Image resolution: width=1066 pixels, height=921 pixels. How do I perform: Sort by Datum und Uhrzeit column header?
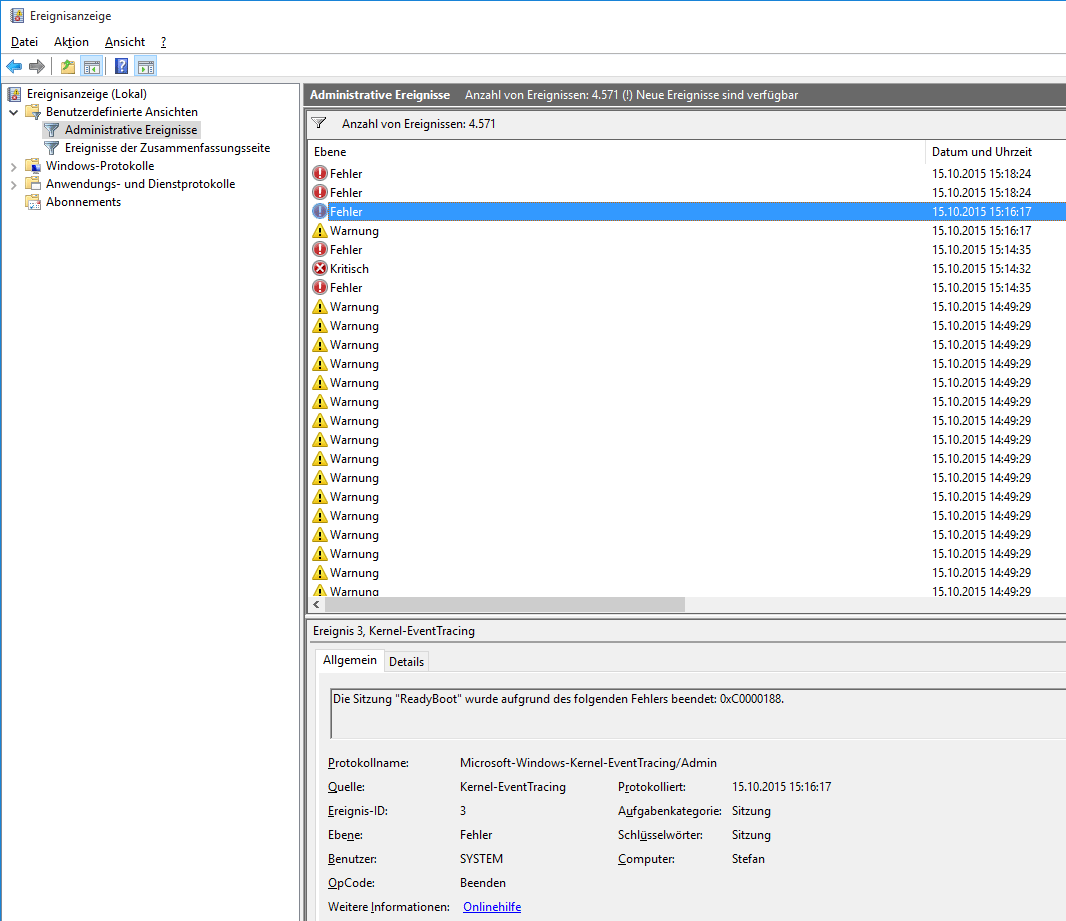tap(995, 152)
